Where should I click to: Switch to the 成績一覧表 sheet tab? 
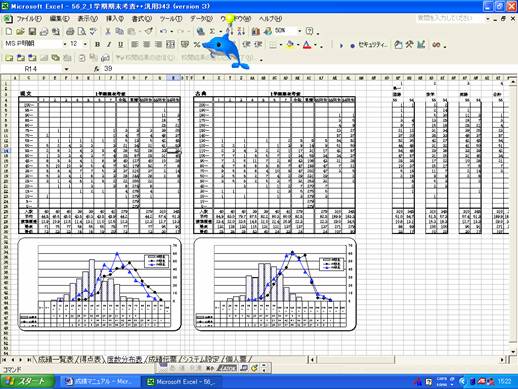coord(55,359)
